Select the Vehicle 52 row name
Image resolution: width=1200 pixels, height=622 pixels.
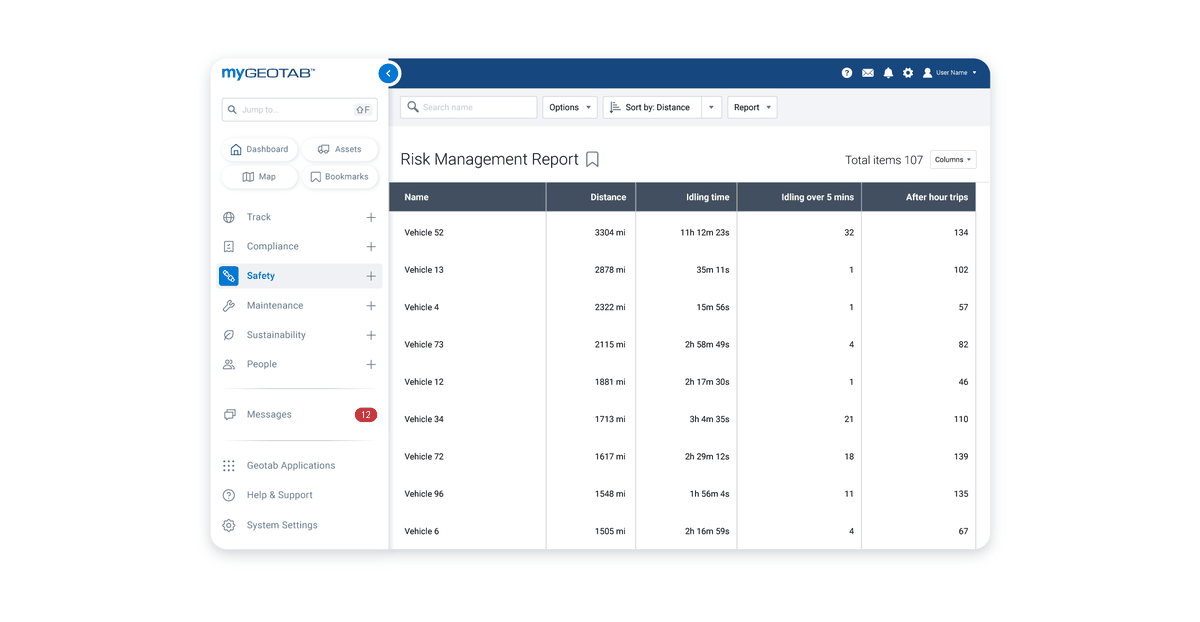(424, 233)
